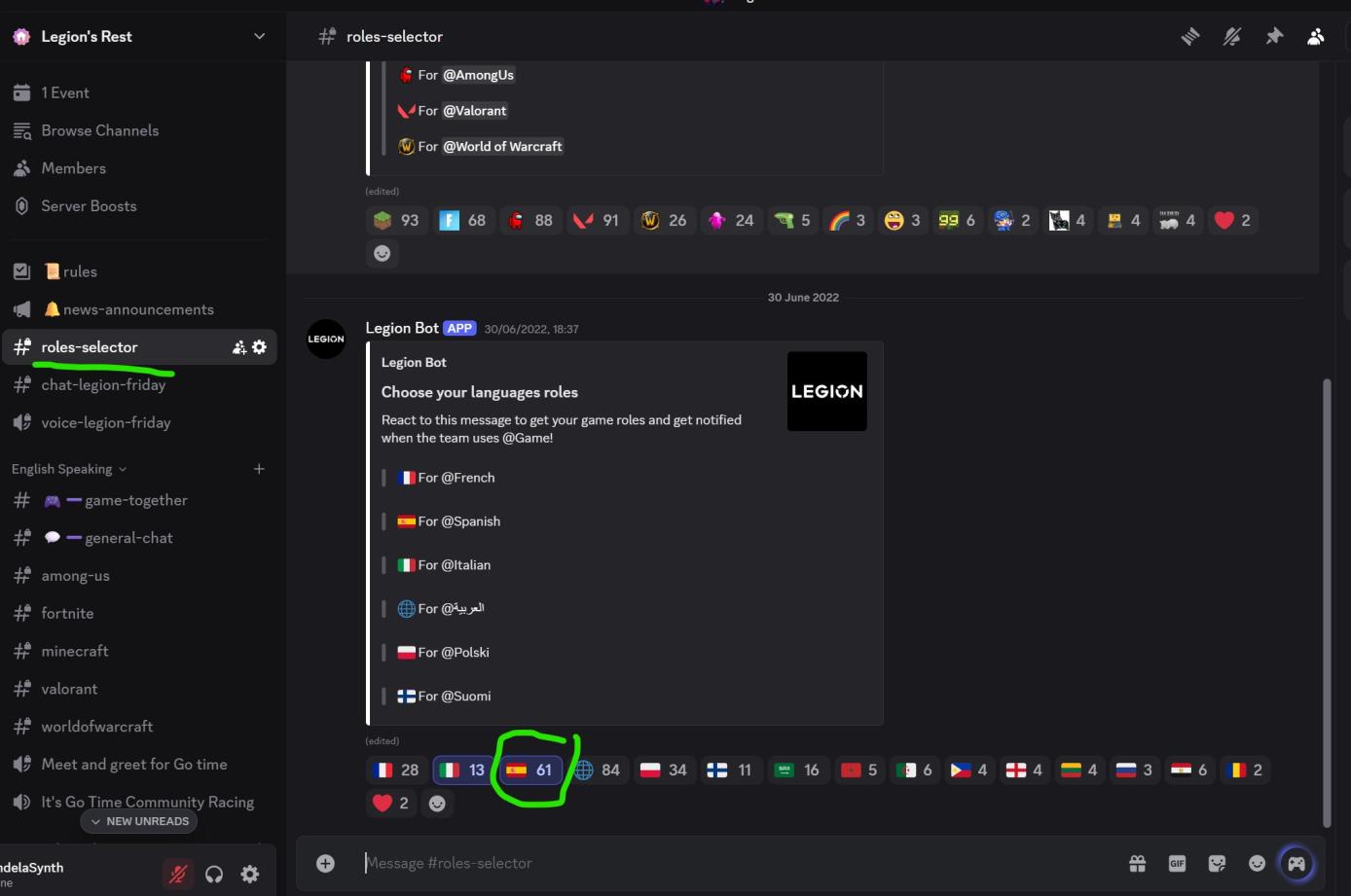Click the Message #roles-selector input field
1351x896 pixels.
pyautogui.click(x=584, y=863)
